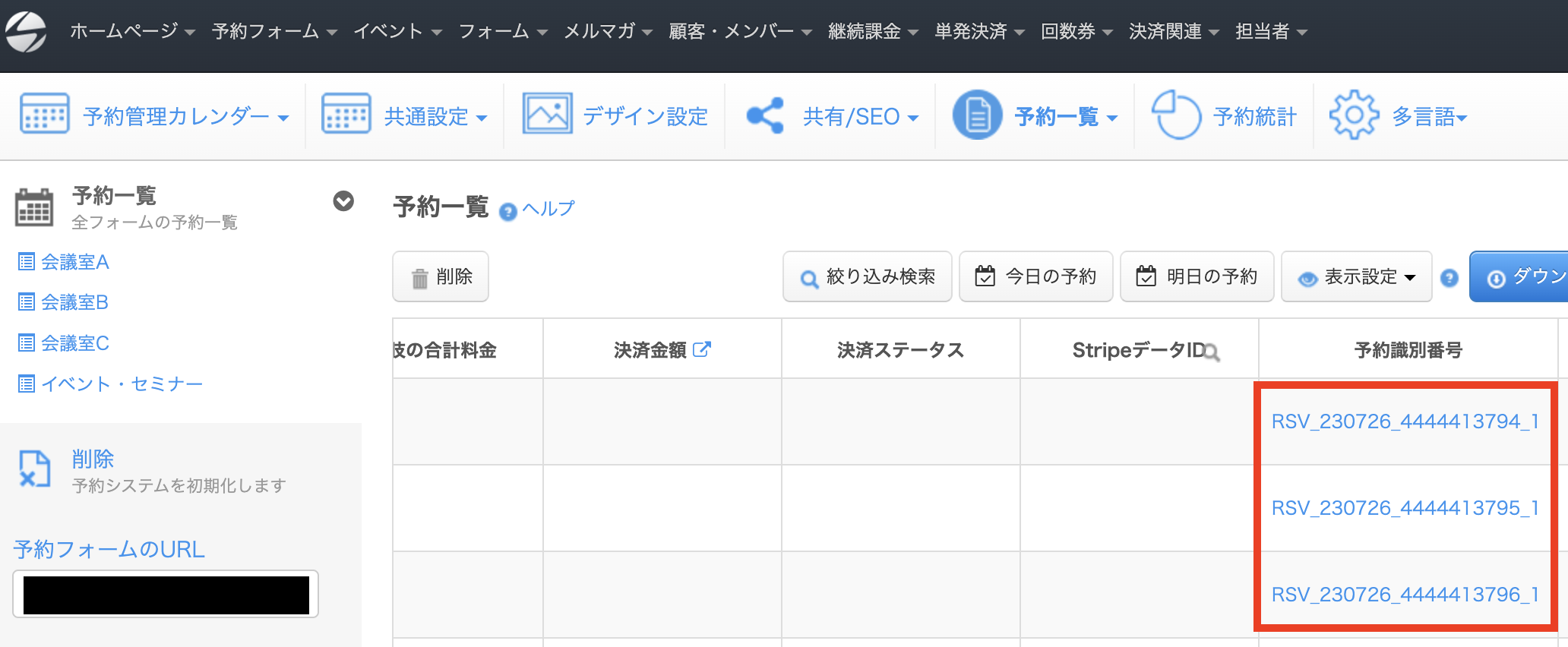Image resolution: width=1568 pixels, height=647 pixels.
Task: Select 会議室B in the sidebar
Action: pyautogui.click(x=74, y=303)
